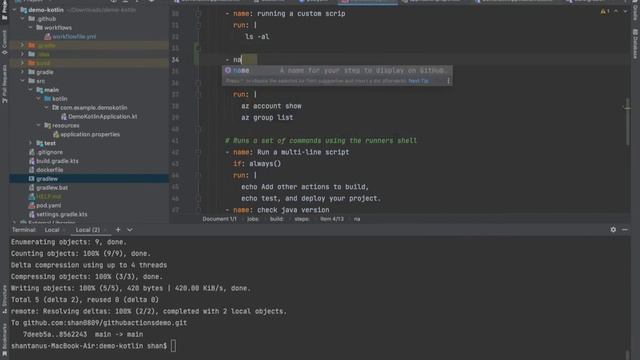Viewport: 640px width, 360px height.
Task: Click the application.properties file icon
Action: click(x=56, y=134)
